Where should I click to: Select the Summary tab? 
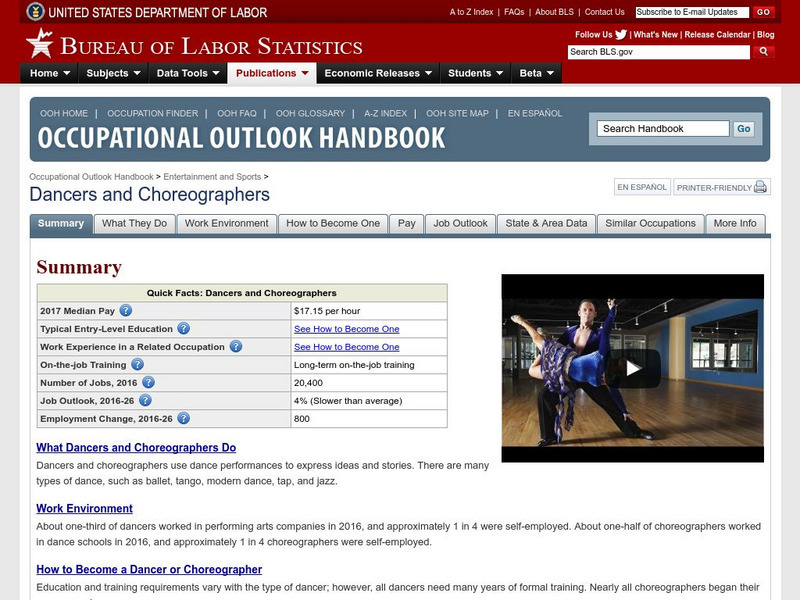click(x=61, y=223)
